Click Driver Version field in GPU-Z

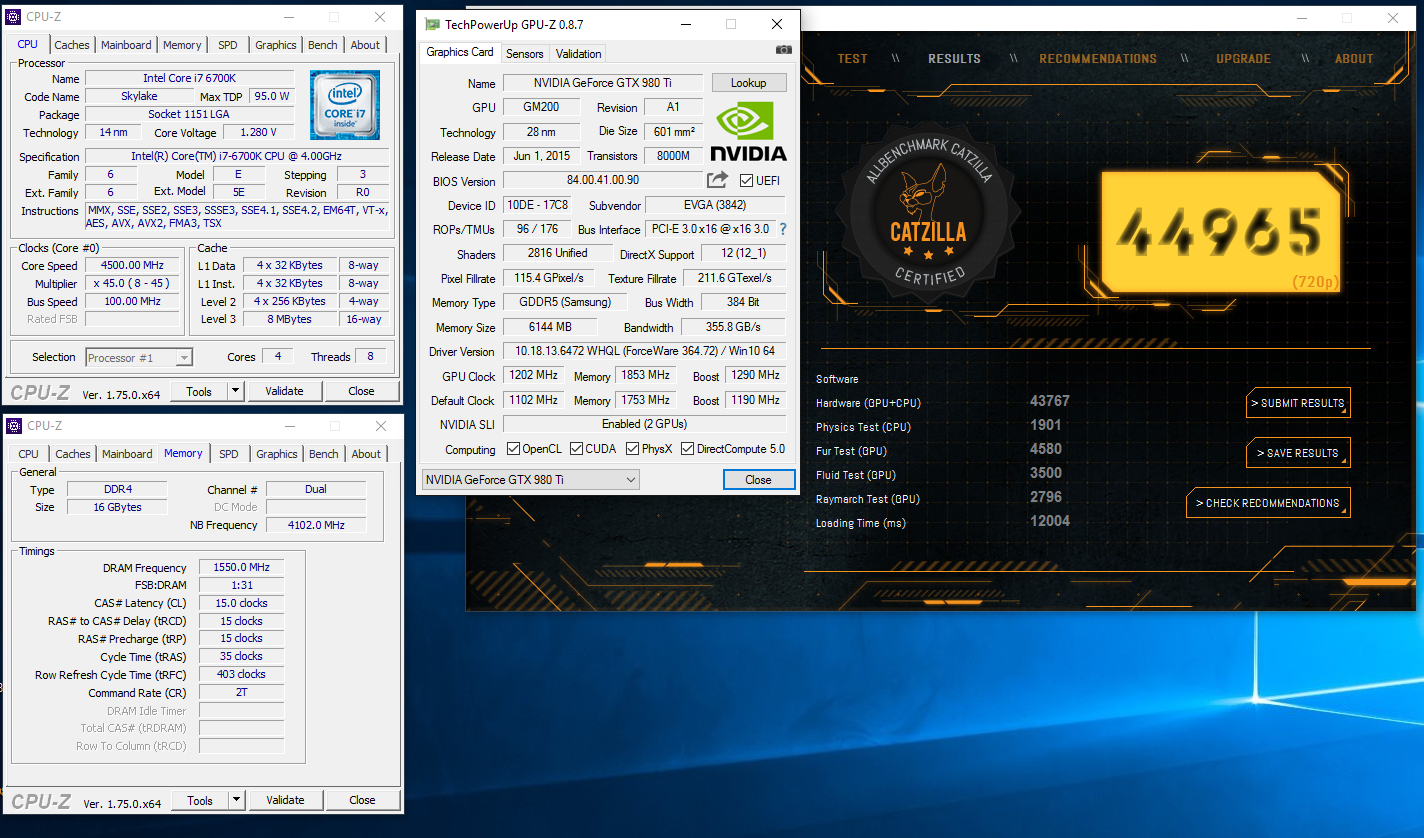tap(644, 352)
